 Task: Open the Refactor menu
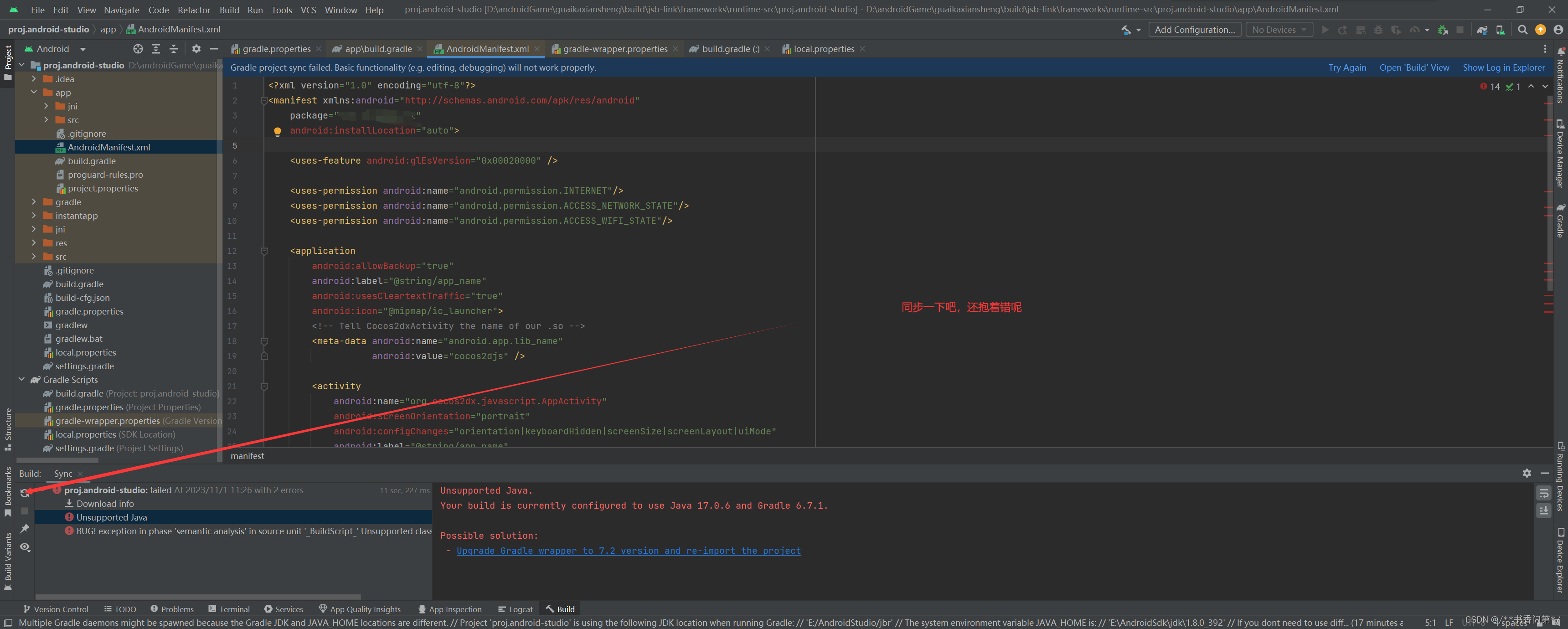point(194,10)
